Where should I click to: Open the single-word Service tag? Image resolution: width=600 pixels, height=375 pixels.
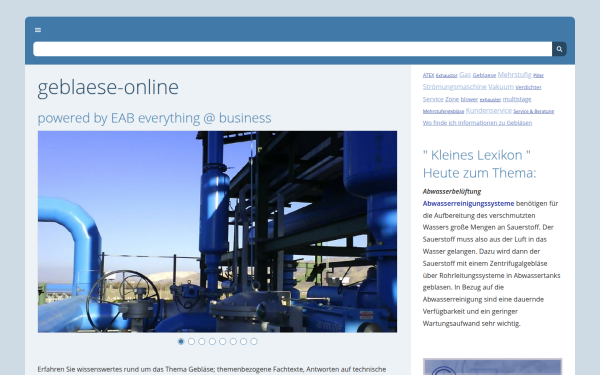click(x=433, y=99)
